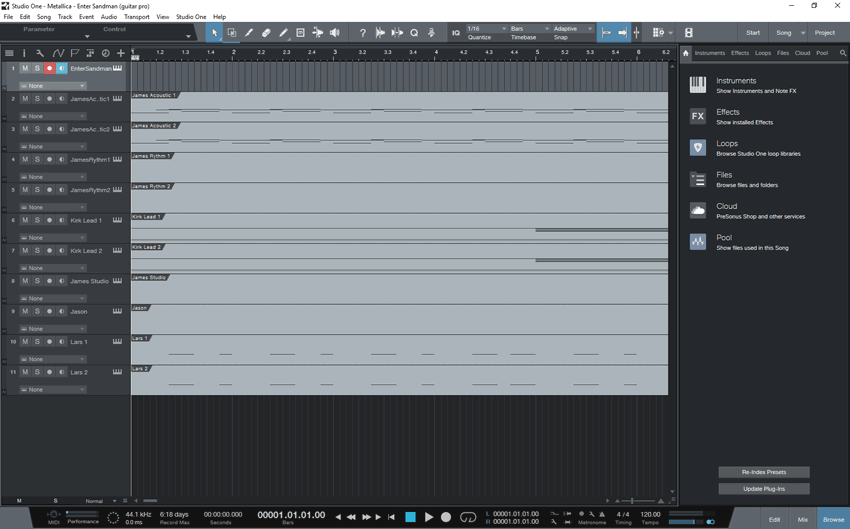850x529 pixels.
Task: Open EnterSandman track's None input dropdown
Action: pos(53,86)
